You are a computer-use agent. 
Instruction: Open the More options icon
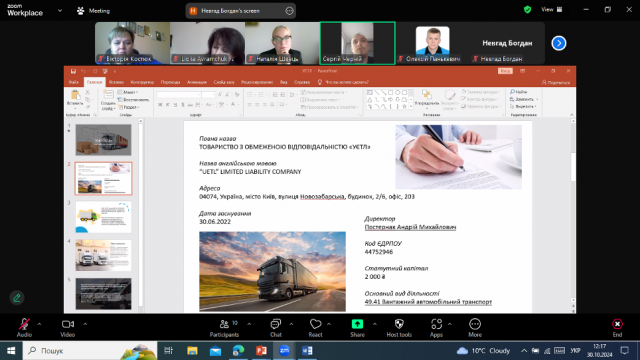click(x=475, y=328)
